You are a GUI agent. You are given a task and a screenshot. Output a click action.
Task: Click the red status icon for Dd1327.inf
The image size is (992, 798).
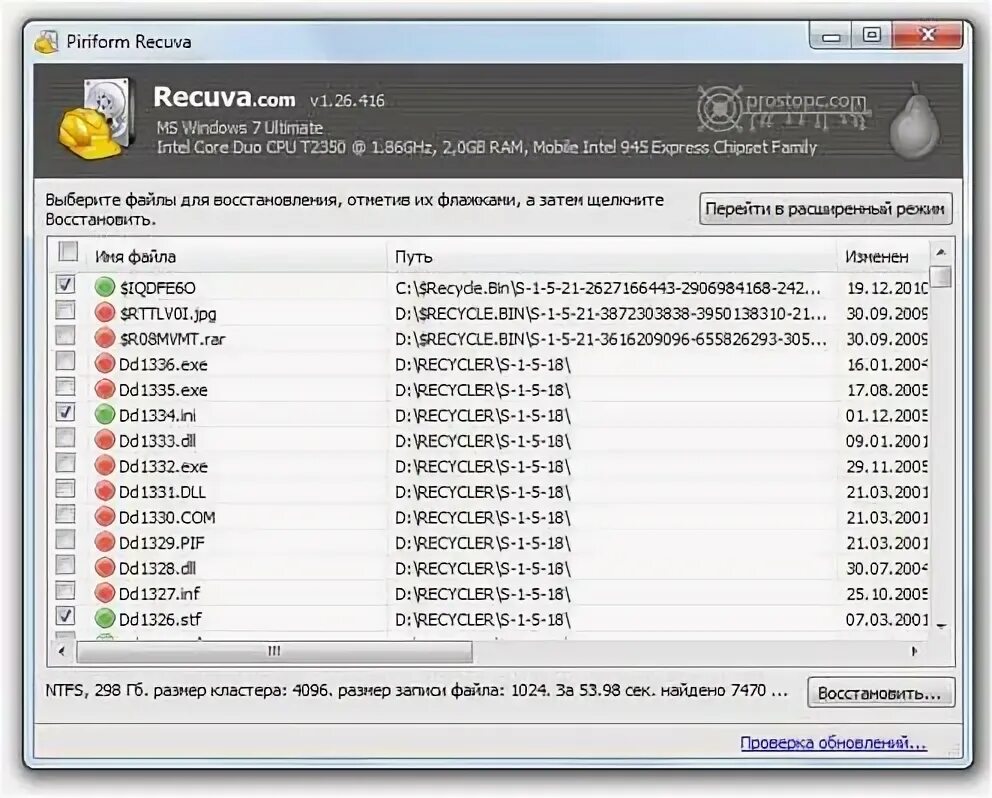click(x=104, y=594)
